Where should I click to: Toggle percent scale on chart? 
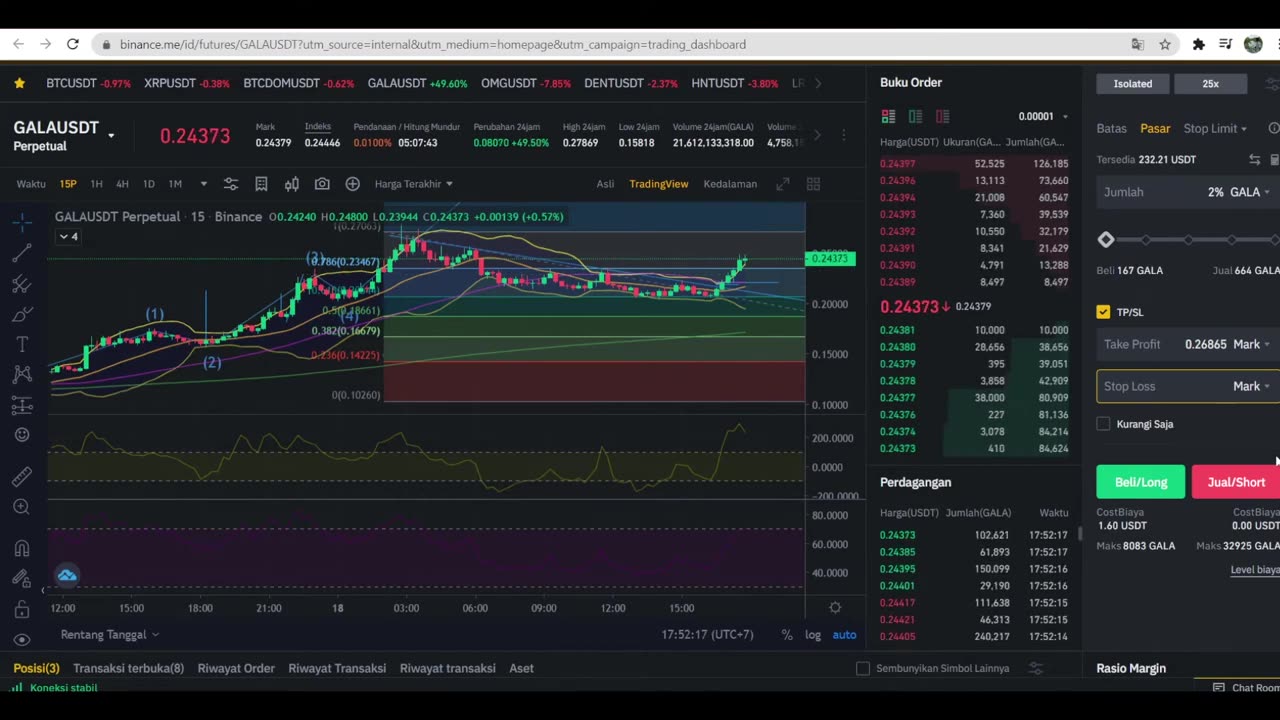pos(787,635)
